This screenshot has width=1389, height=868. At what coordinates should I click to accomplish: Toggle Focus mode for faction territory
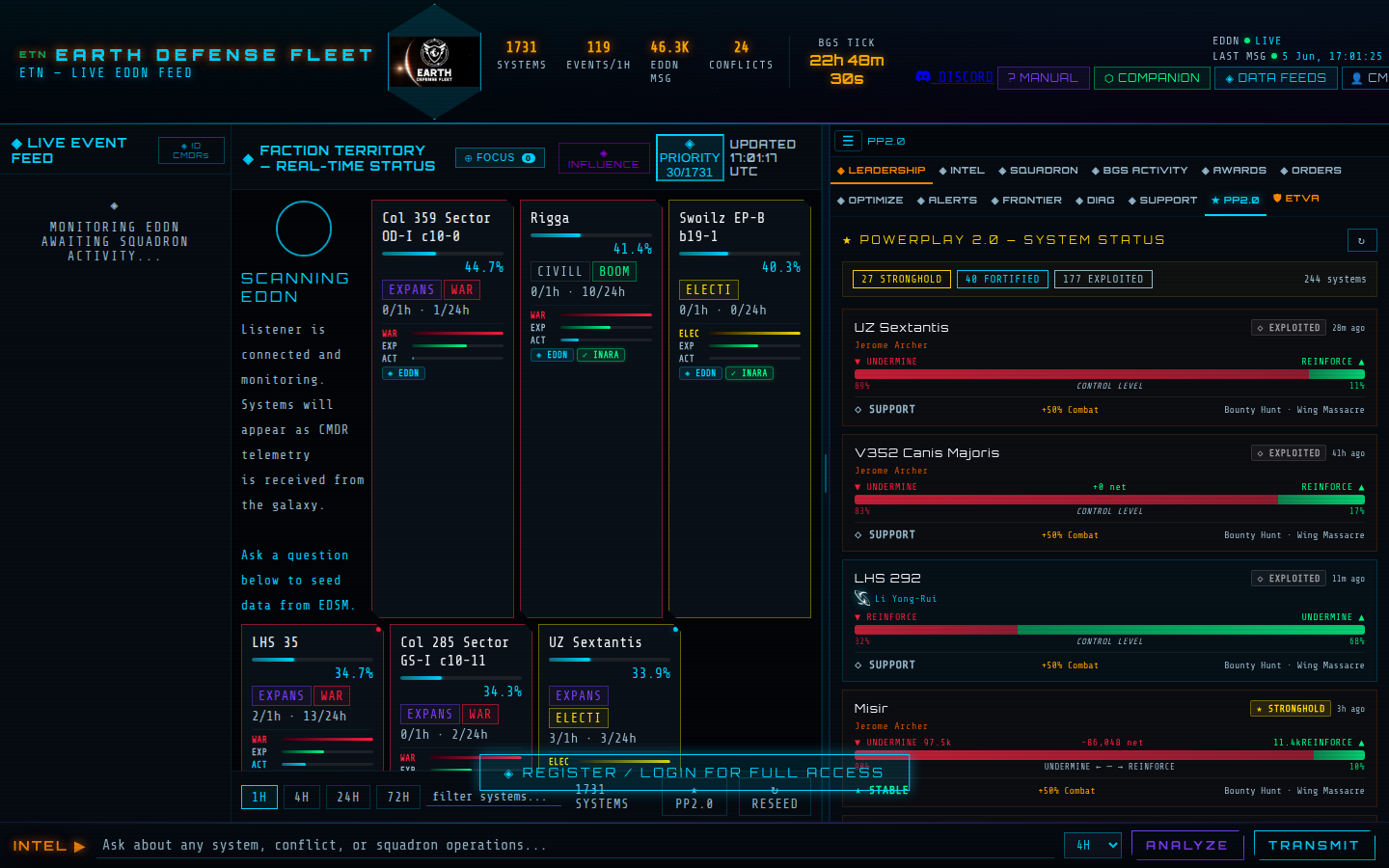coord(500,158)
